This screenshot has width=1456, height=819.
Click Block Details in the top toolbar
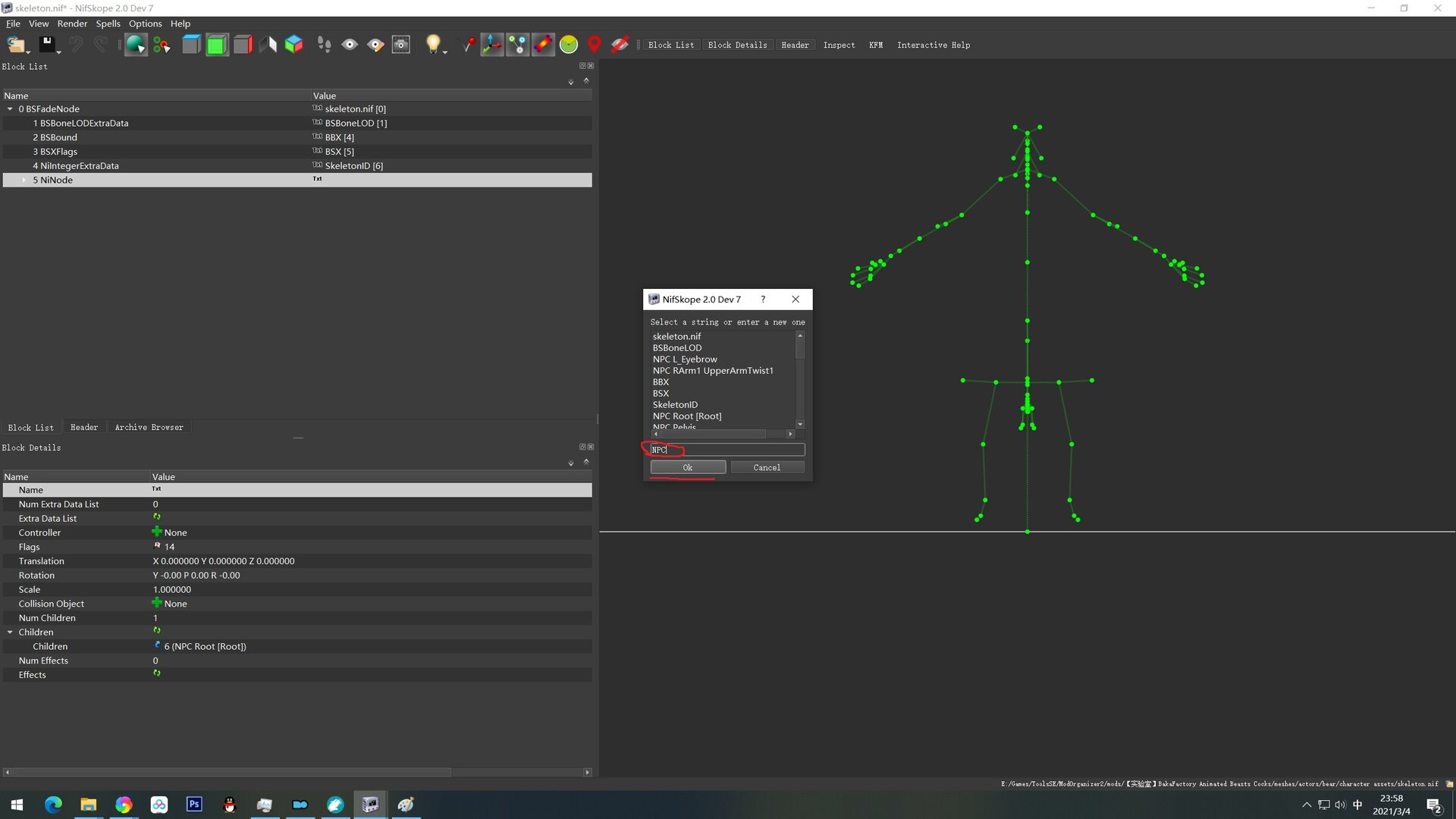point(737,45)
